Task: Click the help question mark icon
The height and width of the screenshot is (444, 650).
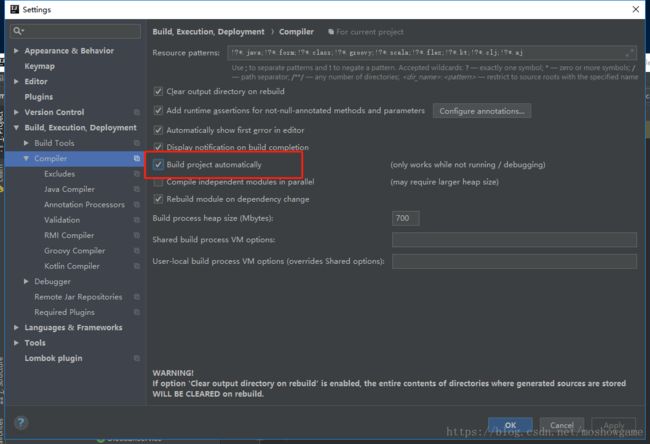Action: [21, 422]
